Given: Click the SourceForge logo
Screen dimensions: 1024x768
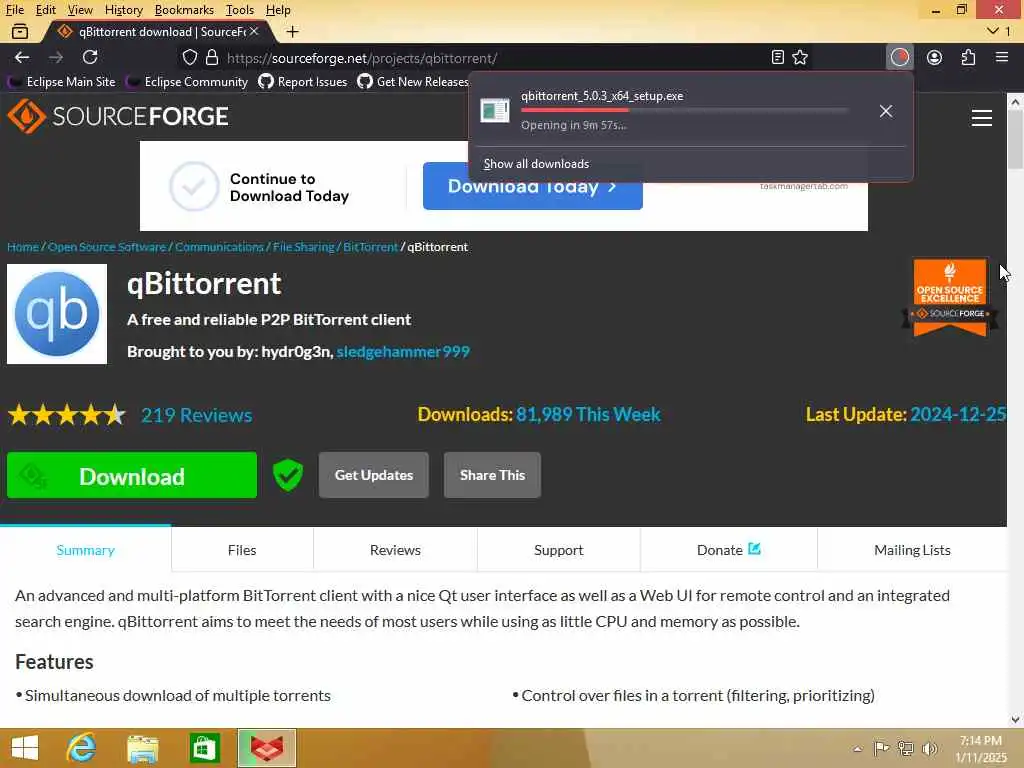Looking at the screenshot, I should coord(118,116).
